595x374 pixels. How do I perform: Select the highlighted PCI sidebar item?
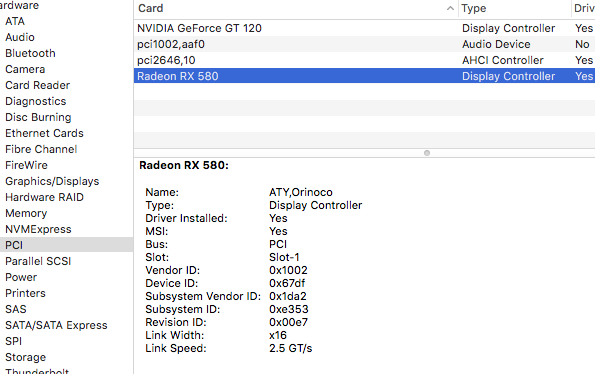66,245
